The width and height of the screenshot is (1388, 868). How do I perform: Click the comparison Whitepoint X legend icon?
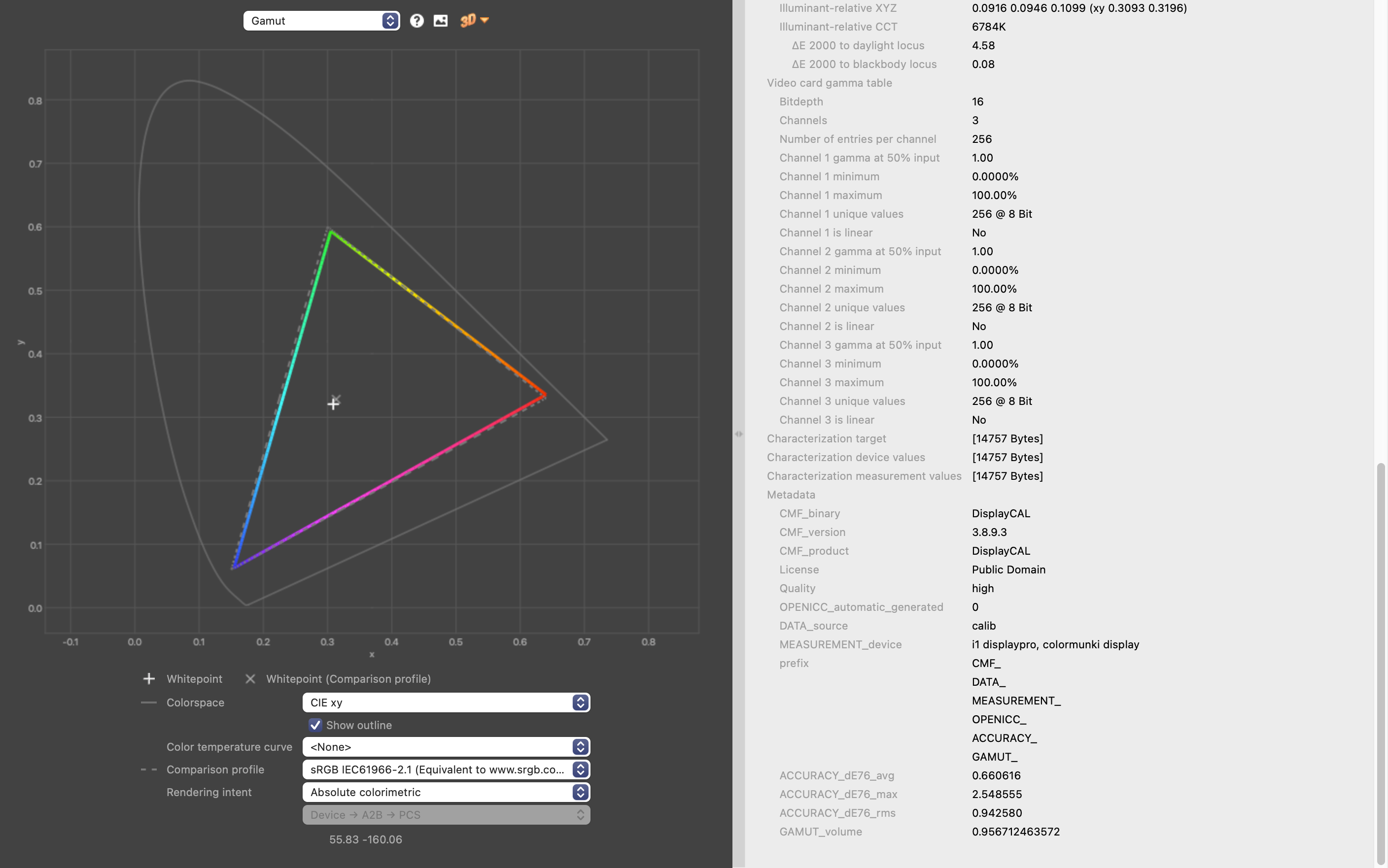click(x=250, y=678)
